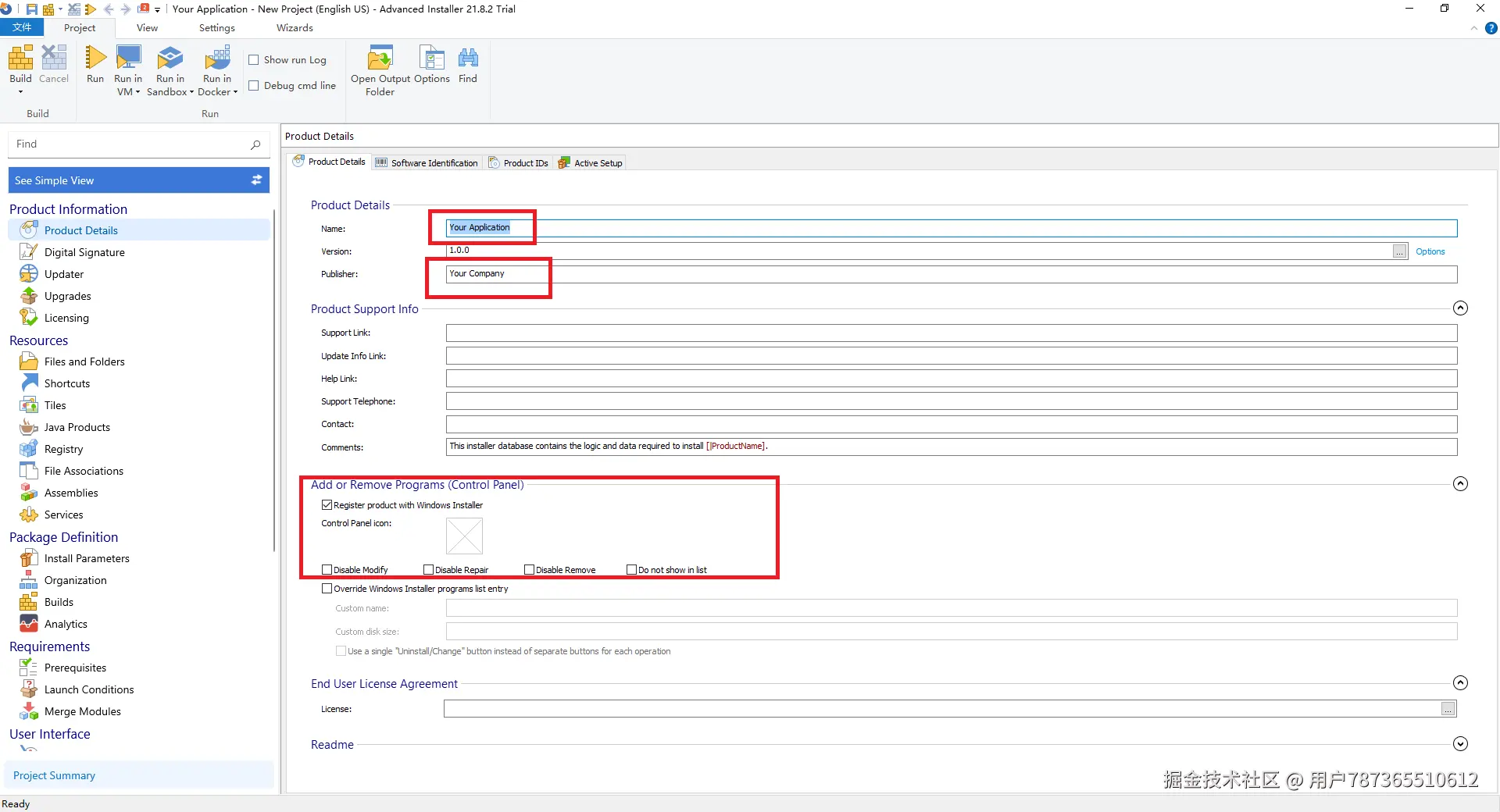Viewport: 1500px width, 812px height.
Task: Run the project with the Run icon
Action: coord(95,58)
